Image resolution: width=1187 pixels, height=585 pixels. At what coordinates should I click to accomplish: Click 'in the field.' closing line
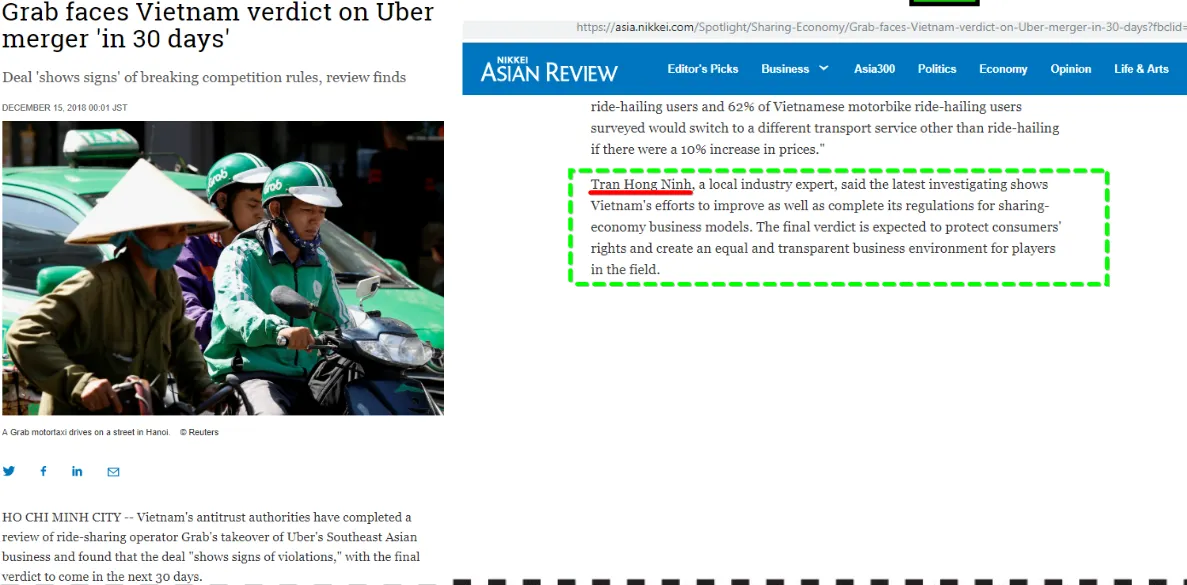click(x=625, y=269)
